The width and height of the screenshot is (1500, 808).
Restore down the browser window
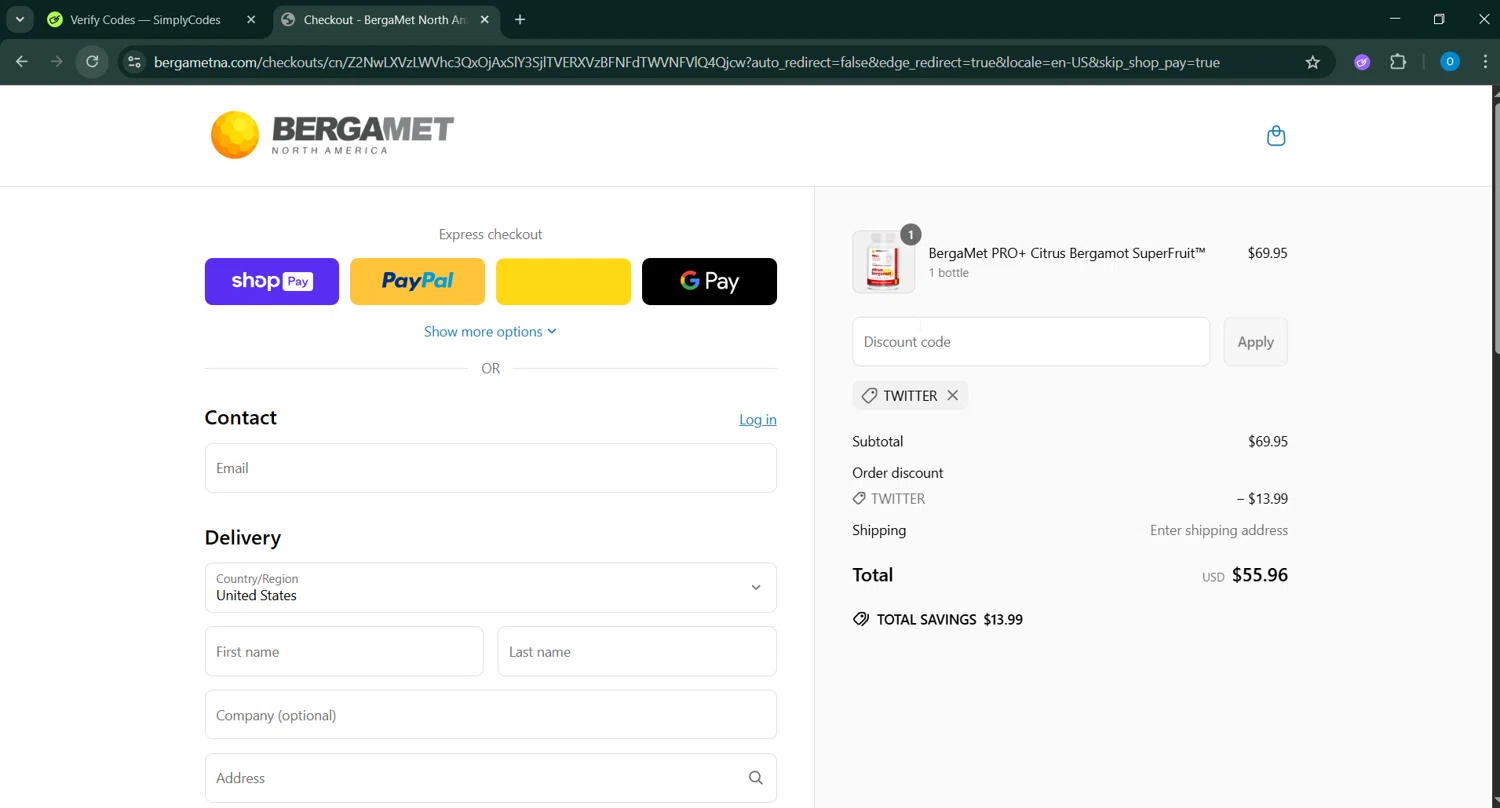(x=1439, y=19)
